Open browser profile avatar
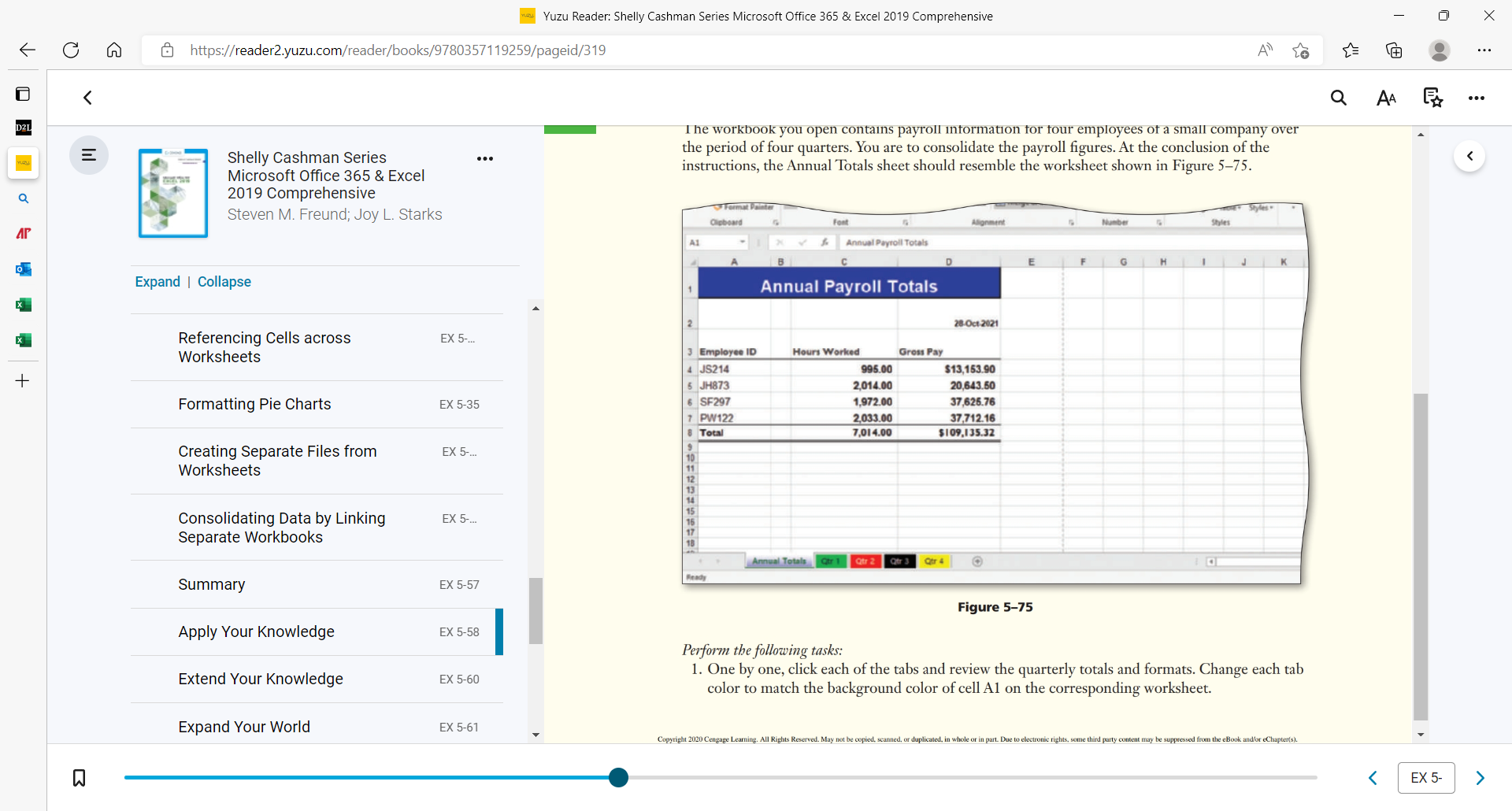 tap(1440, 50)
